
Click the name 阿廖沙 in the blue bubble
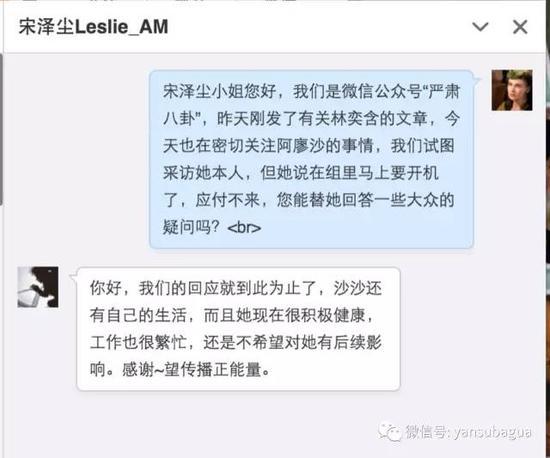point(301,146)
